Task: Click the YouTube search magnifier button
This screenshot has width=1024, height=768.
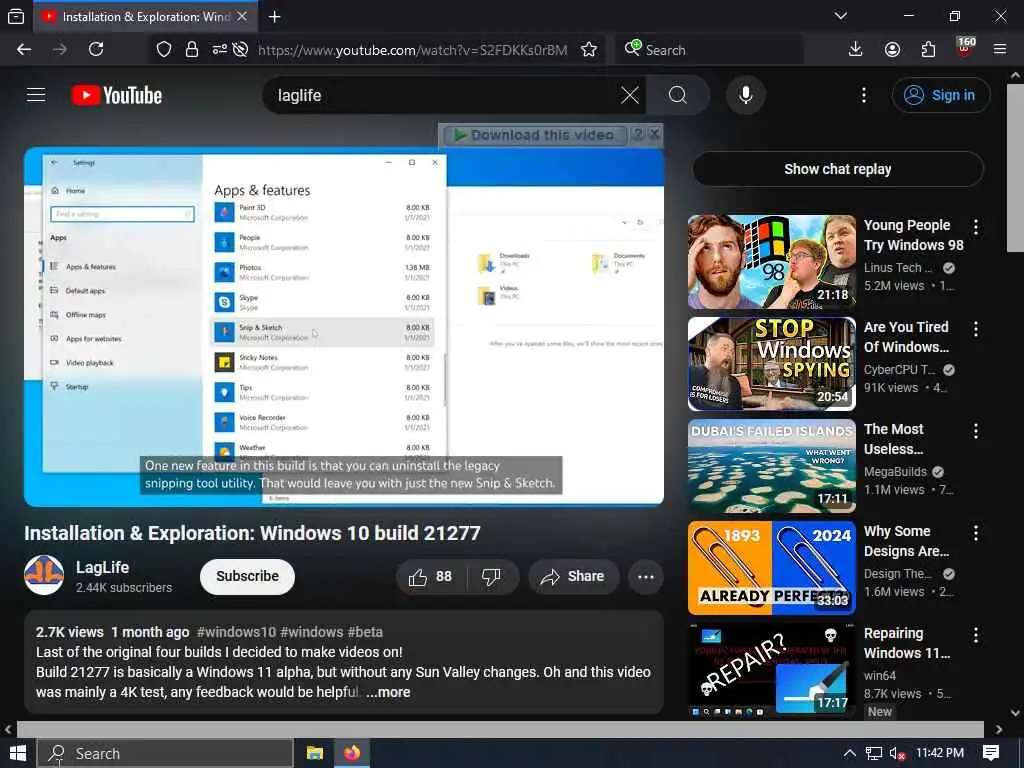Action: click(x=678, y=95)
